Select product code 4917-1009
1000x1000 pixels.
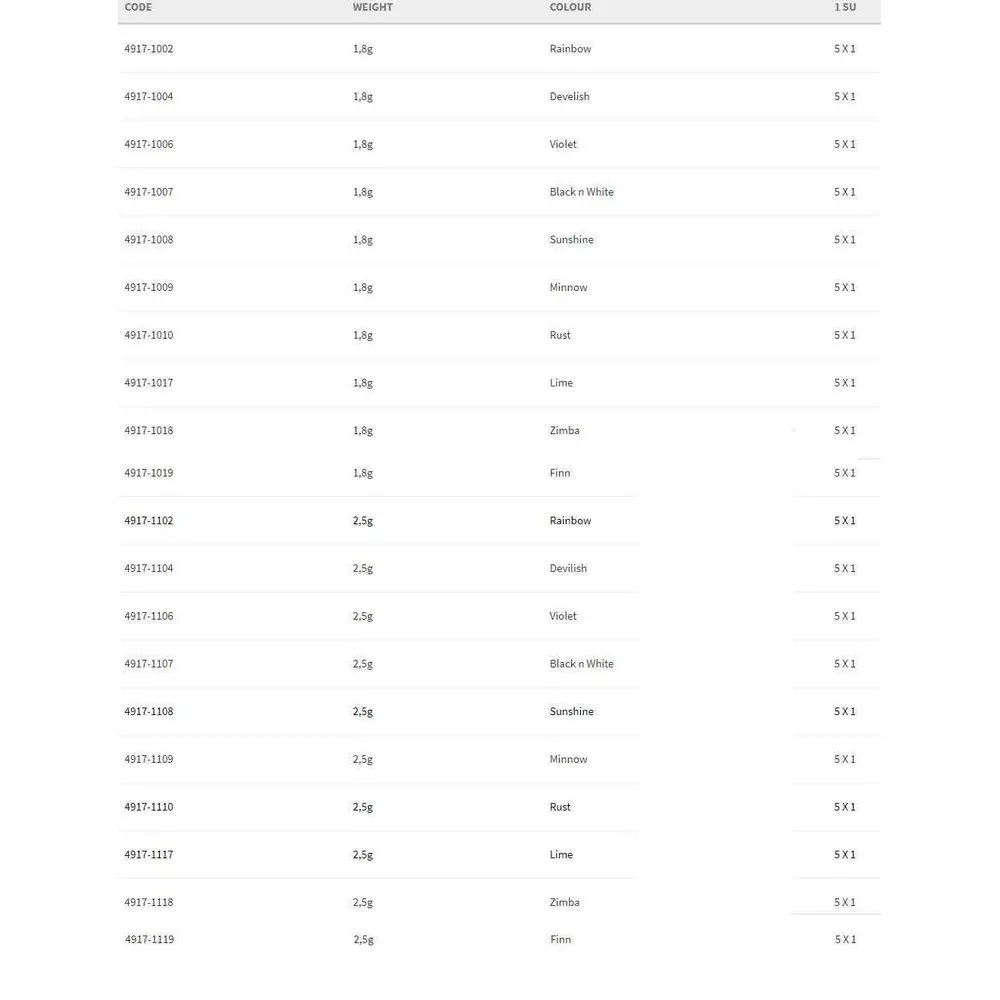[149, 288]
